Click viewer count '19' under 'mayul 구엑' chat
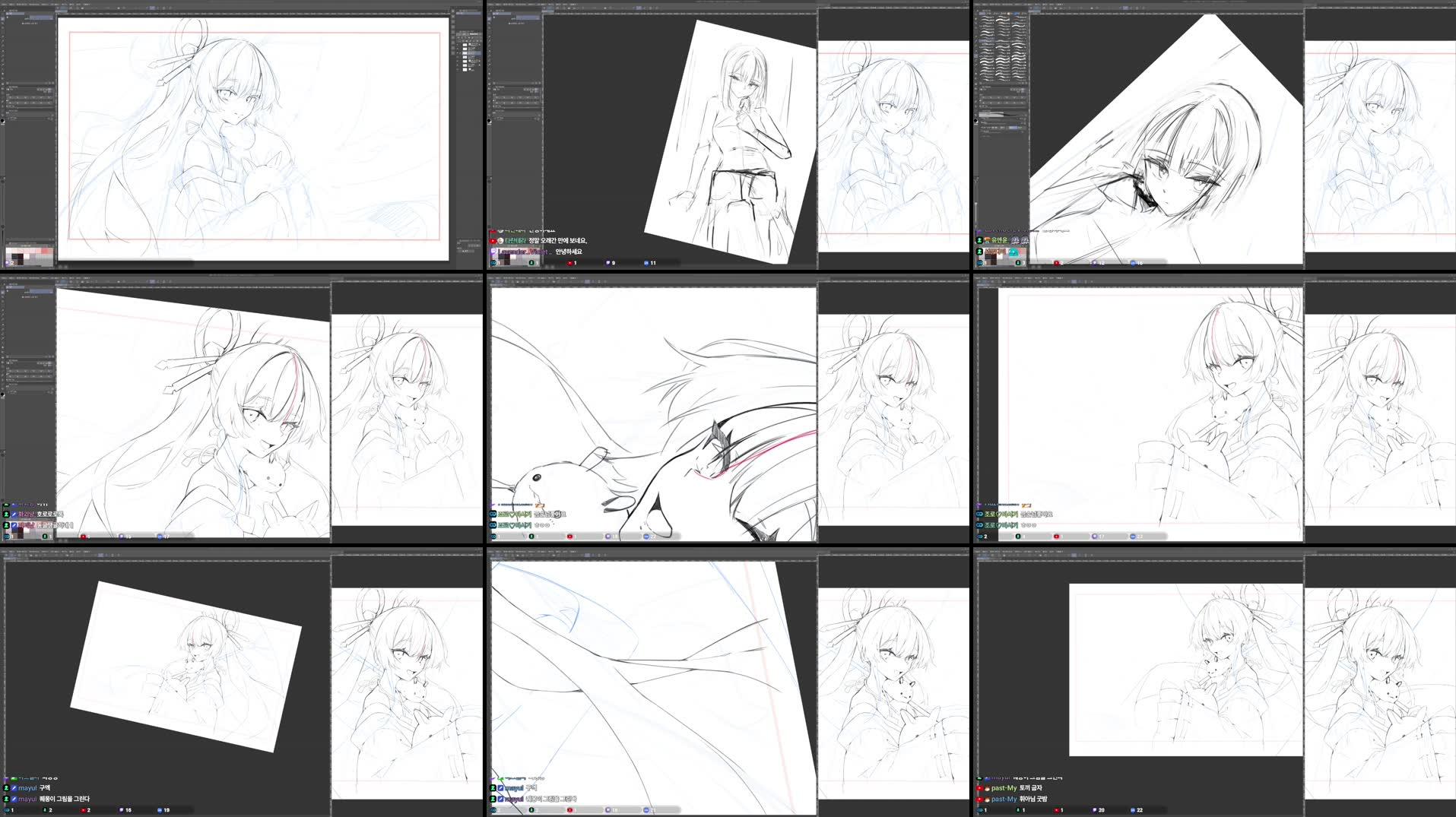1456x817 pixels. click(166, 810)
